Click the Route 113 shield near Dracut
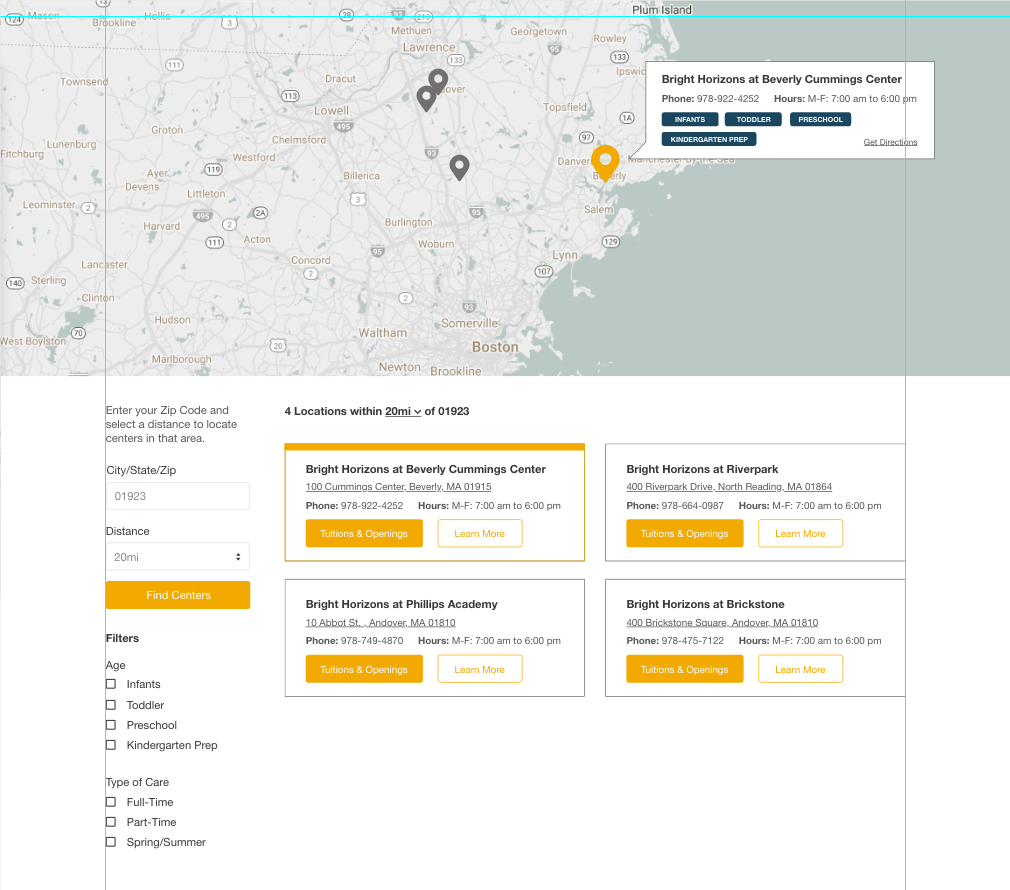Image resolution: width=1010 pixels, height=890 pixels. (291, 96)
